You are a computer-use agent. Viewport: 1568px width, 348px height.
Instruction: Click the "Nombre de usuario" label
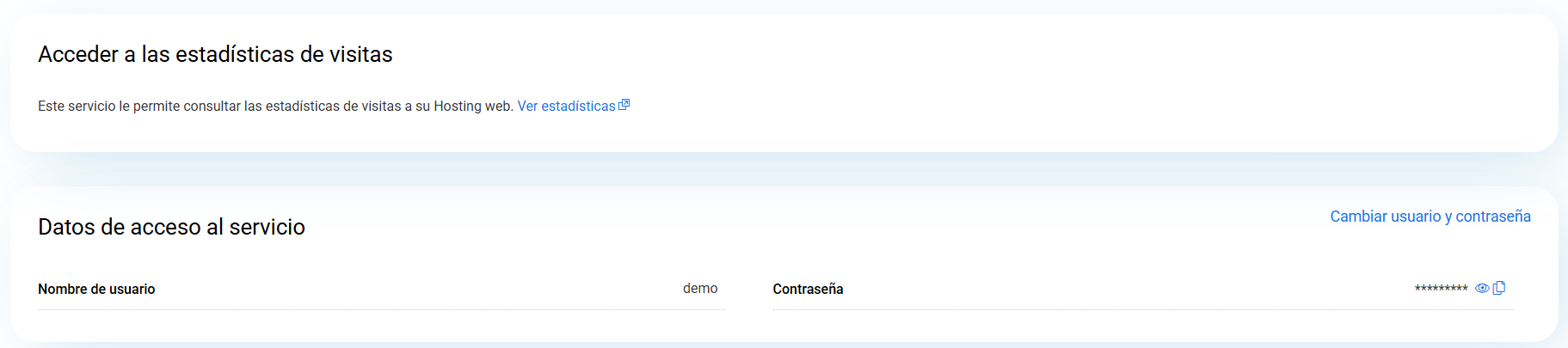[96, 290]
